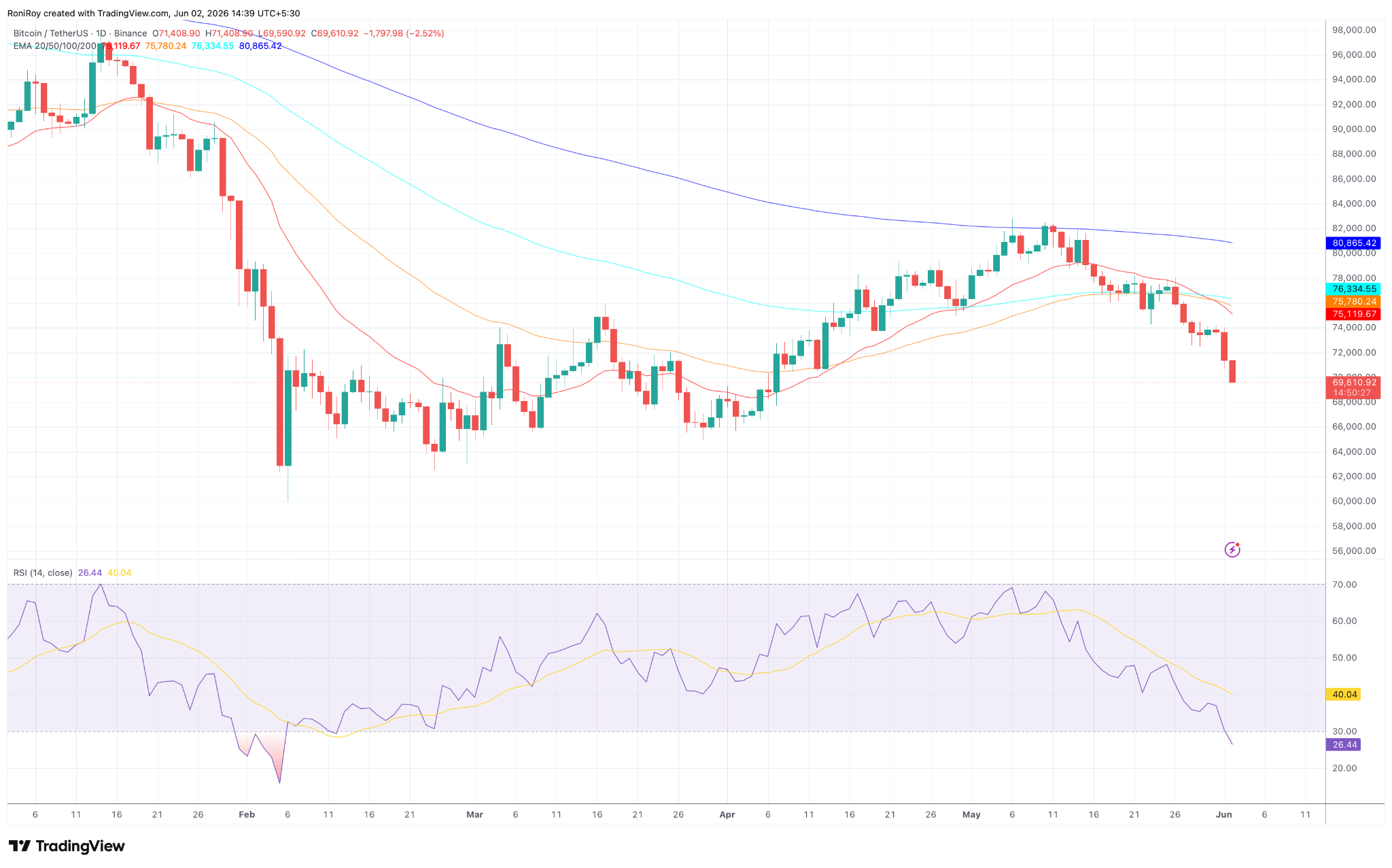Viewport: 1392px width, 868px height.
Task: Click the 92,000.00 price axis label
Action: click(1354, 105)
